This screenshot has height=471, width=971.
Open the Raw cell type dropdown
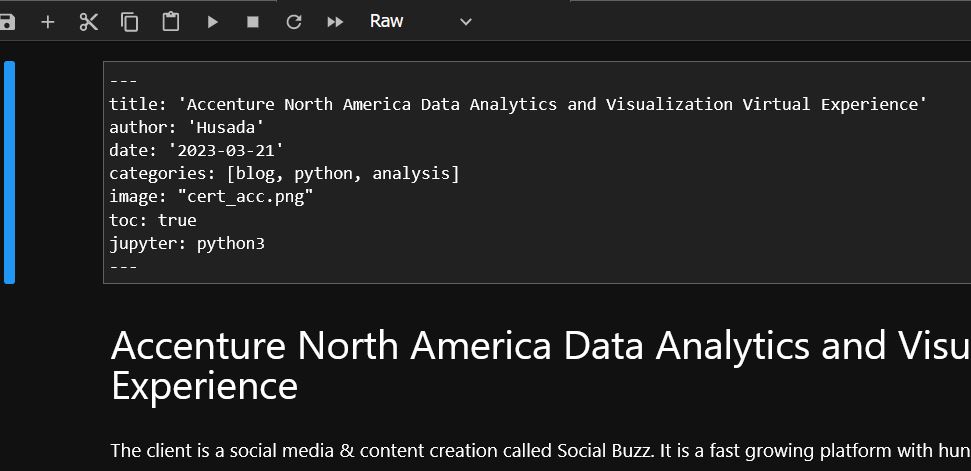[421, 22]
